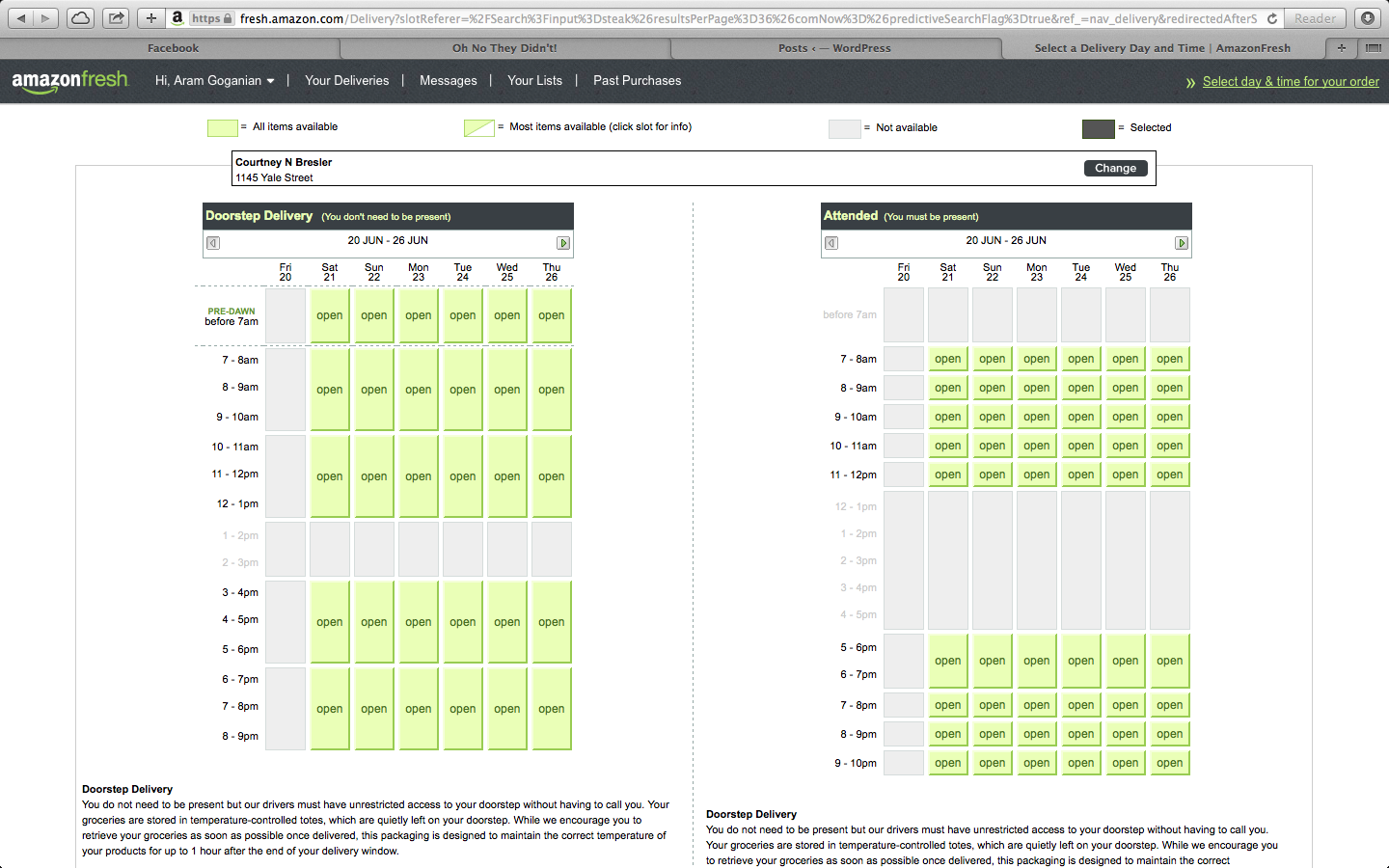
Task: Open Your Deliveries link
Action: pos(346,81)
